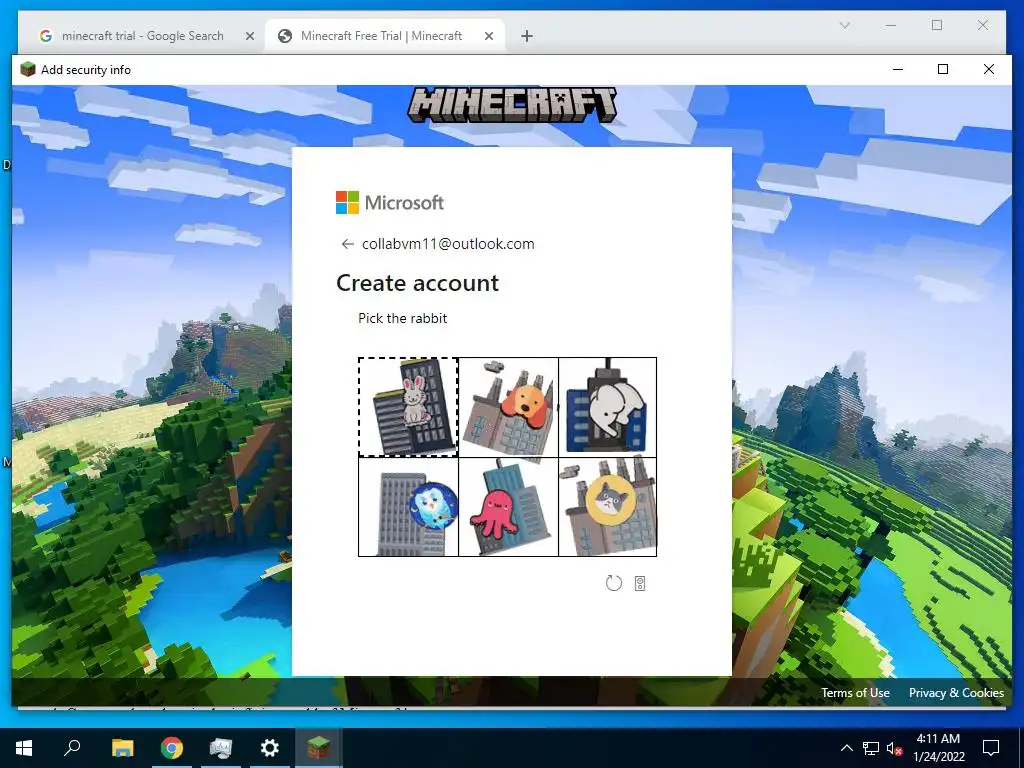Open Windows taskbar search
Screen dimensions: 1024x768
pos(72,748)
